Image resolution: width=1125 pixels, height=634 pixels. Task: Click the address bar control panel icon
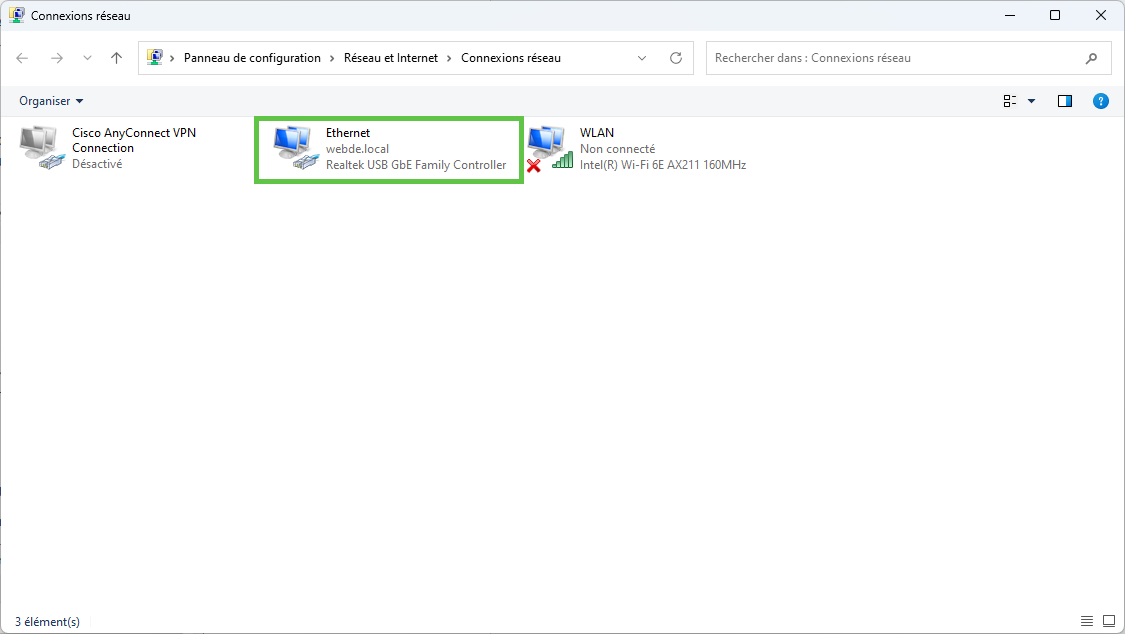tap(154, 57)
